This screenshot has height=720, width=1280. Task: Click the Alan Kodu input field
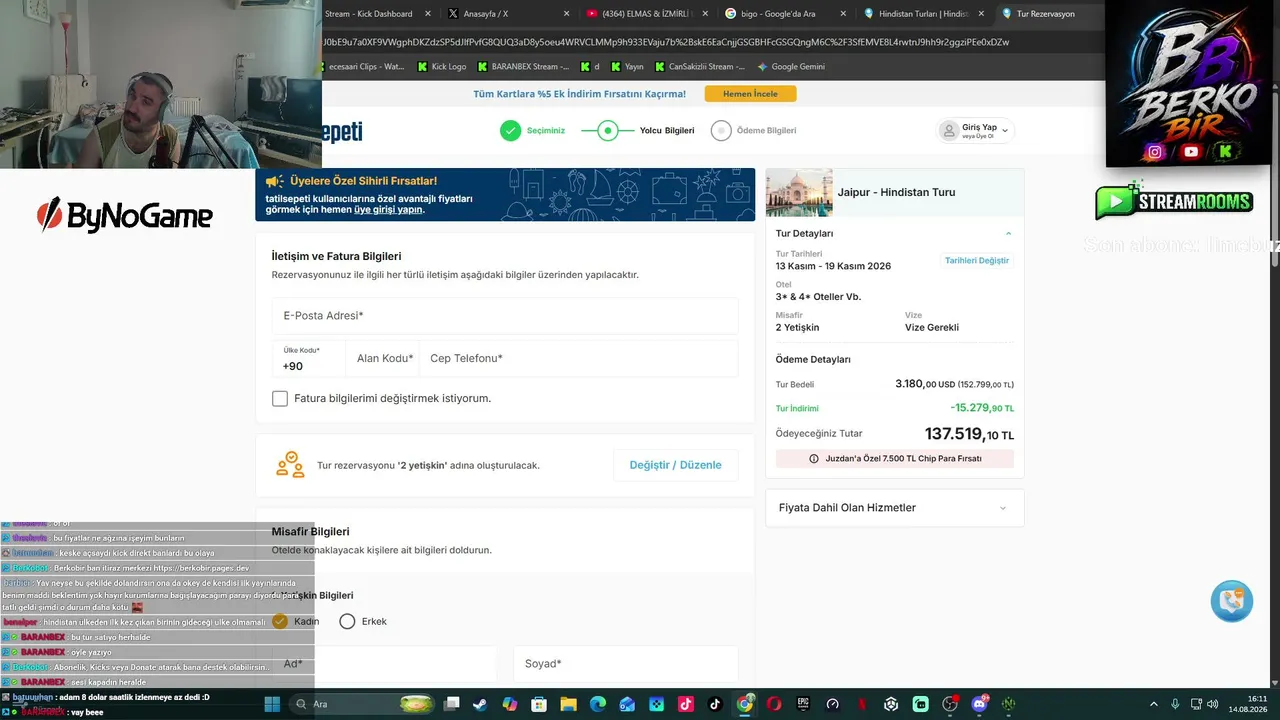tap(383, 359)
